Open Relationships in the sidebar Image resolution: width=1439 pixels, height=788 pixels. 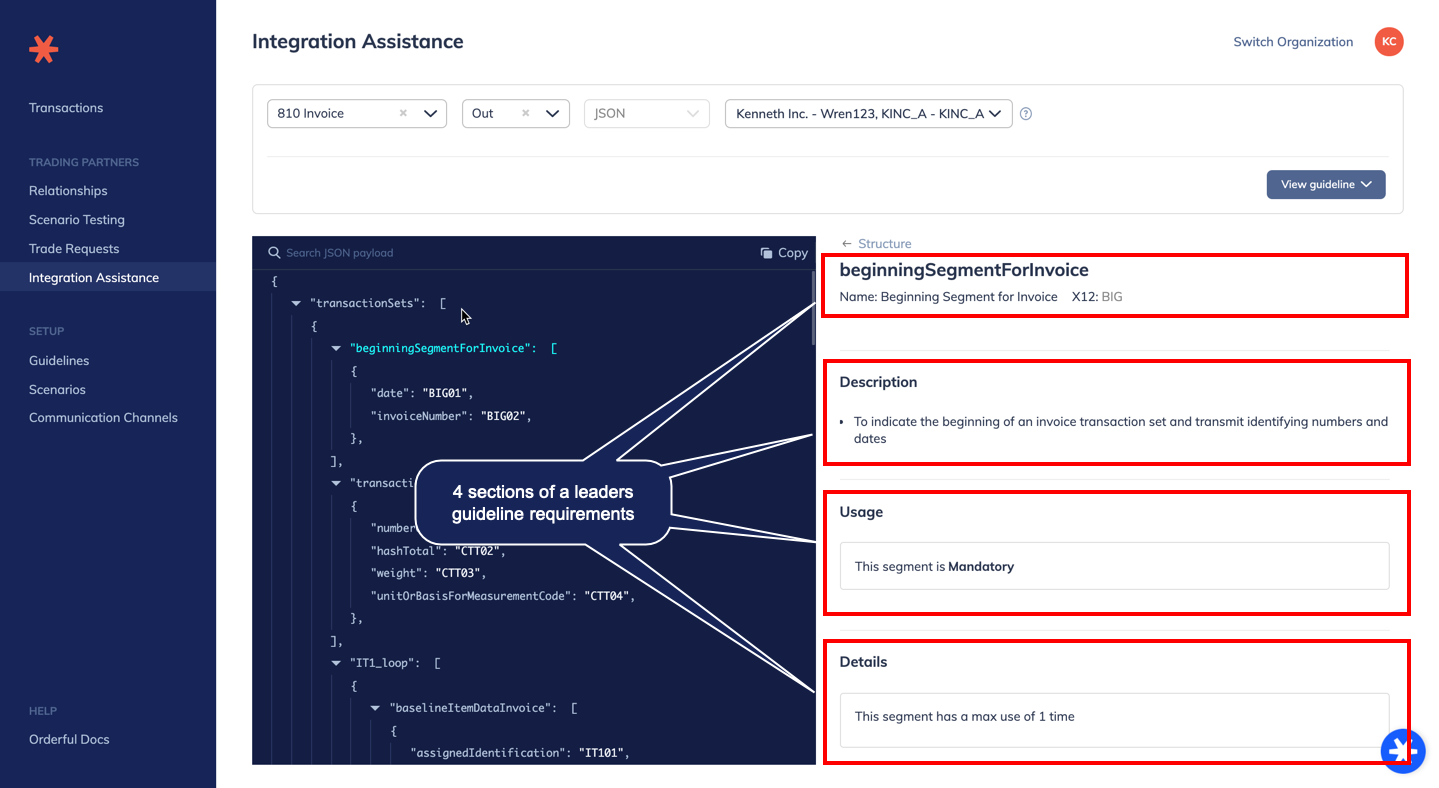click(x=68, y=191)
